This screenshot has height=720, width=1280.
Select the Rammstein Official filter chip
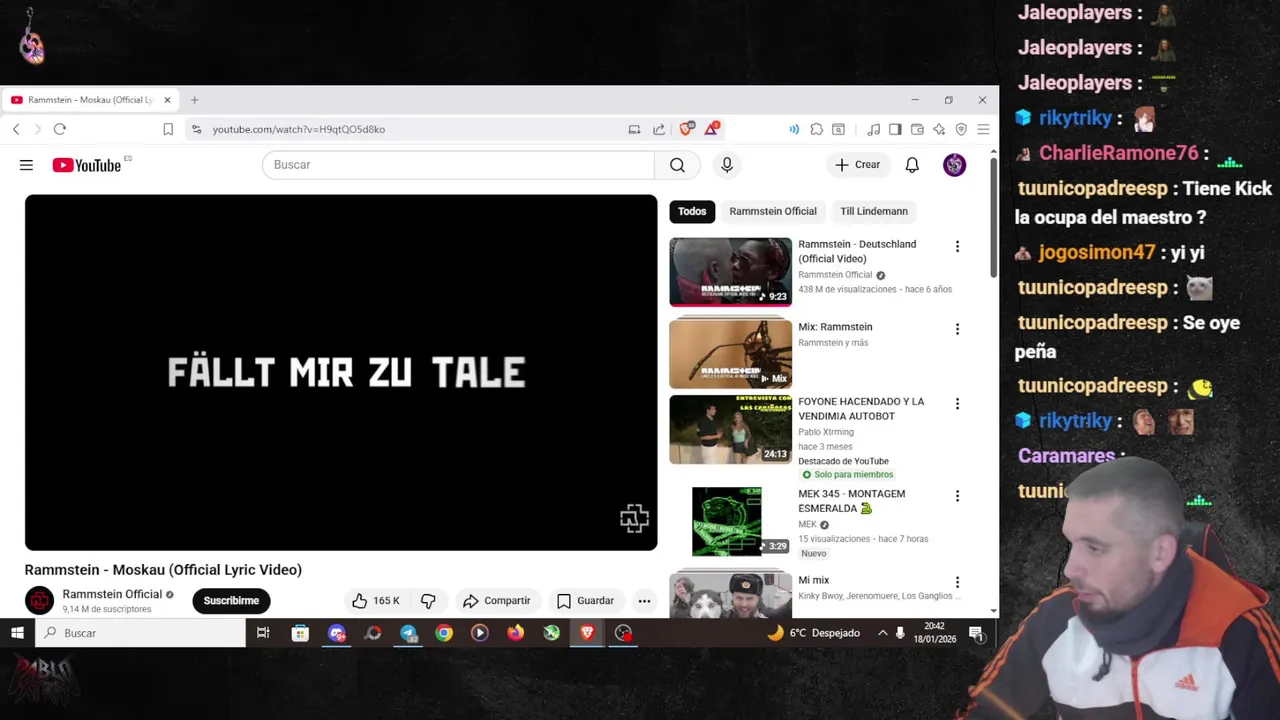point(773,211)
